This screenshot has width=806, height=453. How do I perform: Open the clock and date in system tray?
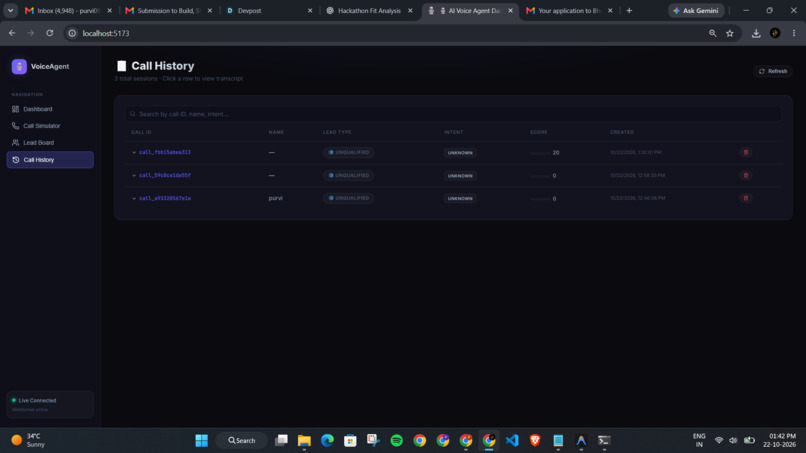pos(779,441)
